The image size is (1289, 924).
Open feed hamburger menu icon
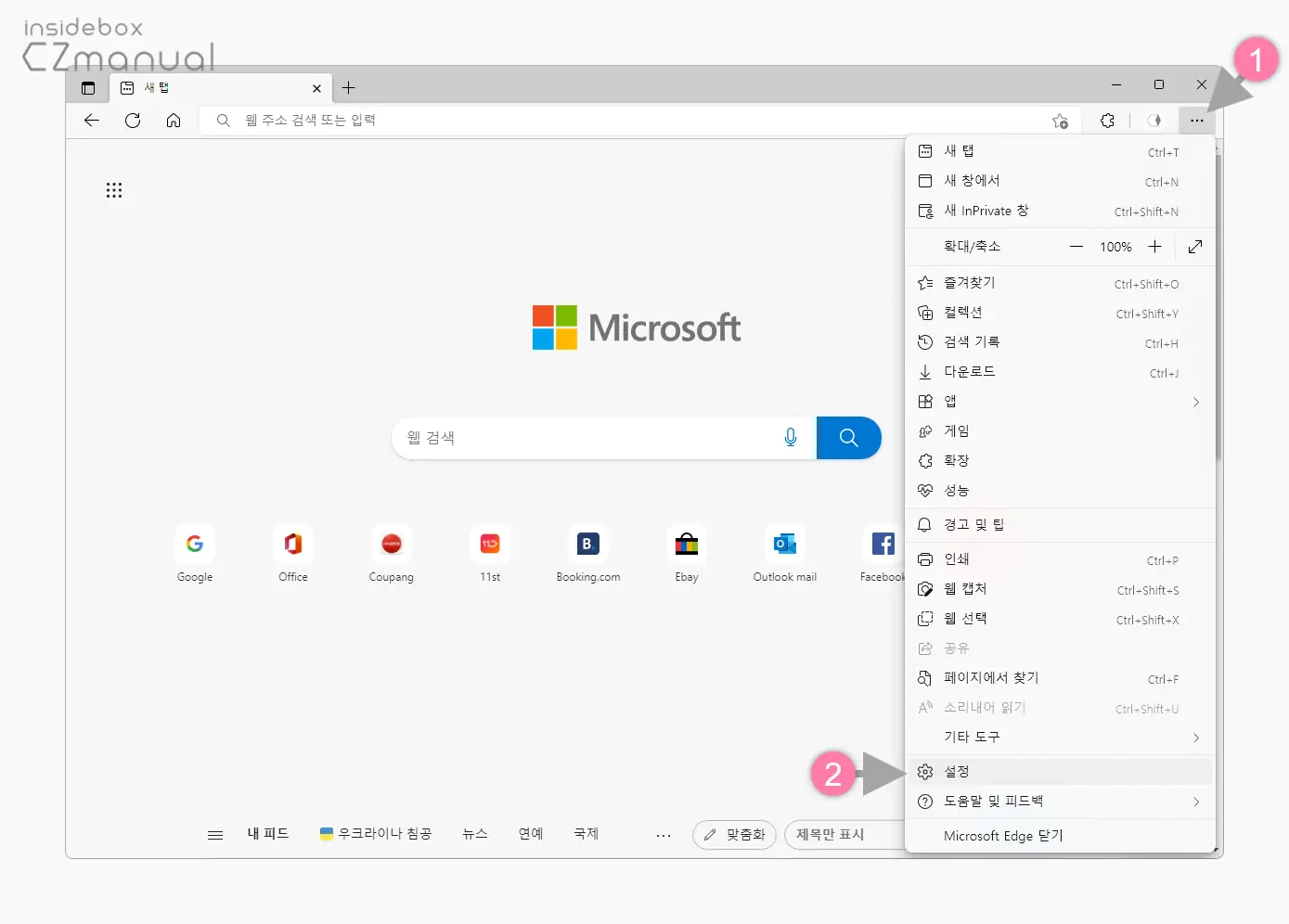(x=215, y=835)
